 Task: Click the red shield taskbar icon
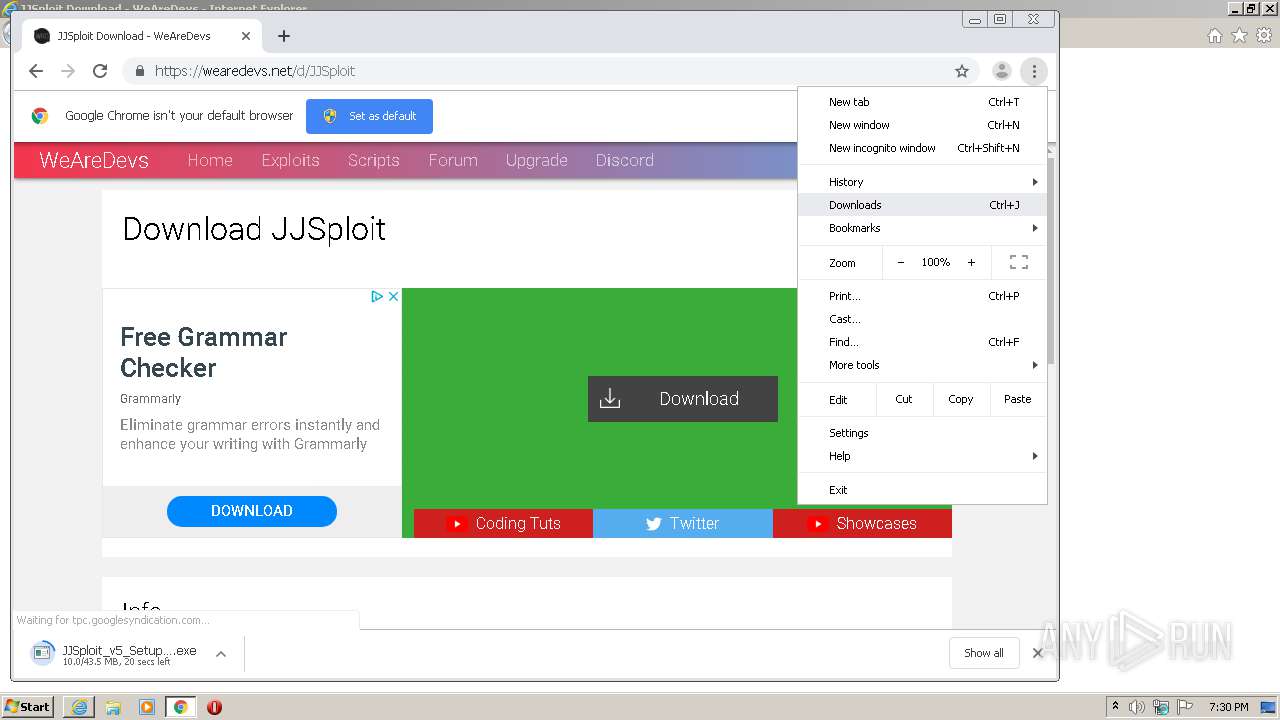pyautogui.click(x=214, y=707)
